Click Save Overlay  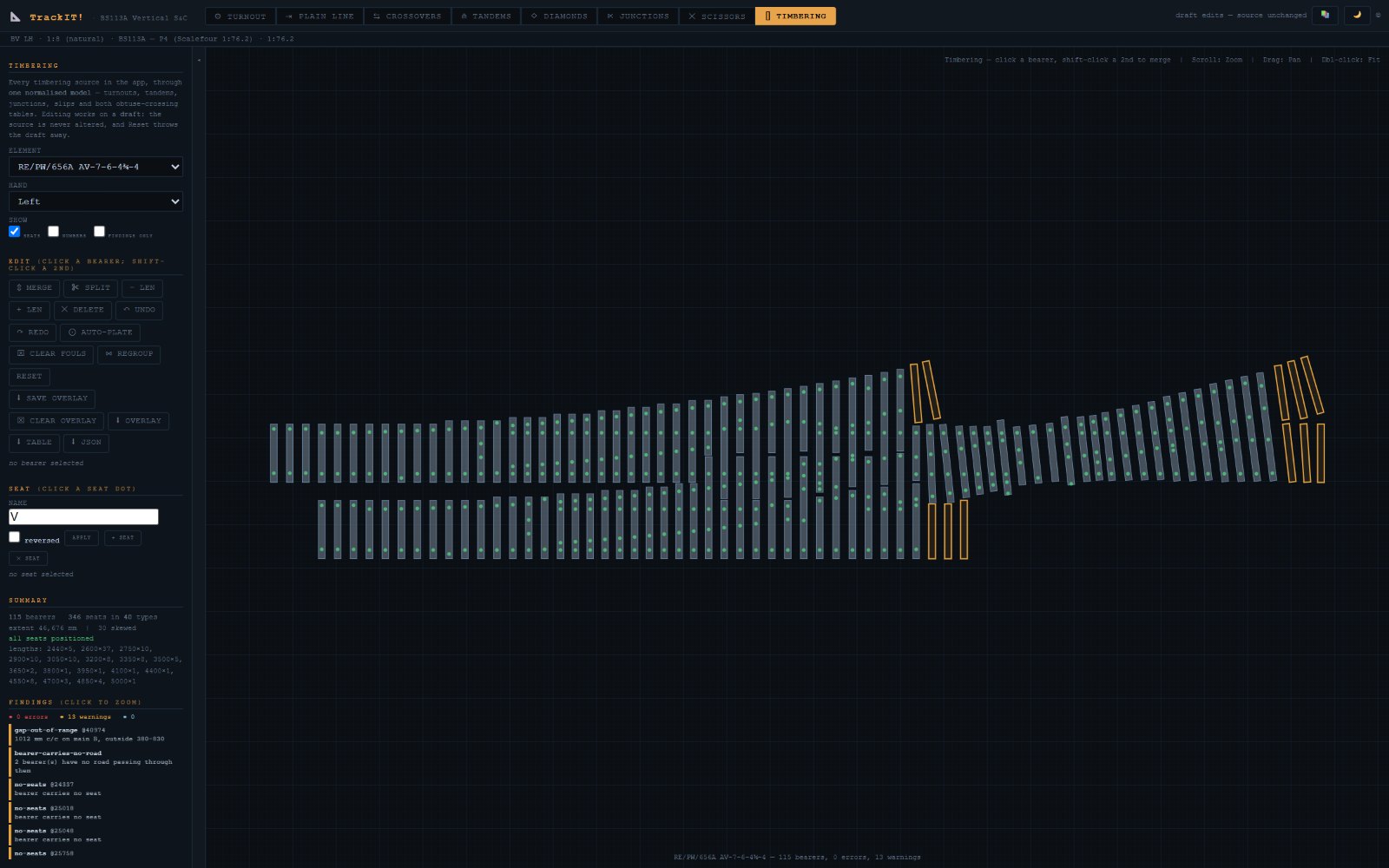(52, 398)
